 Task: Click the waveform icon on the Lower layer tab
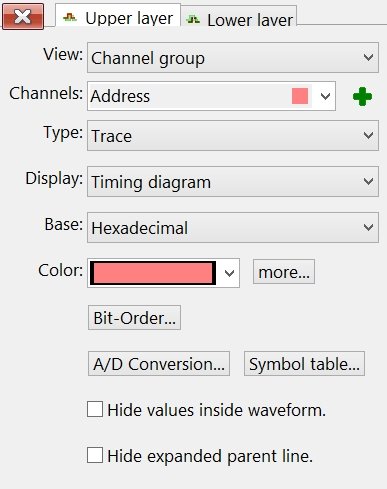coord(193,19)
